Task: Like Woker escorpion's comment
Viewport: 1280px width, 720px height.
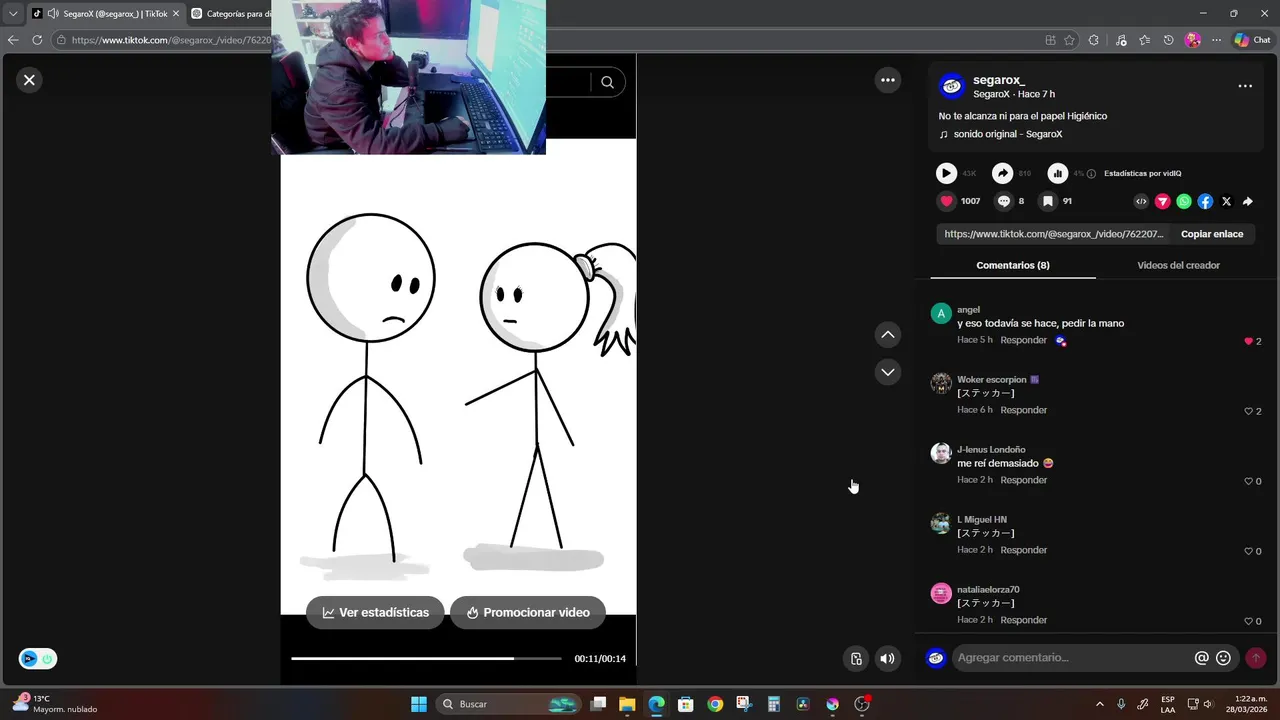Action: [1248, 411]
